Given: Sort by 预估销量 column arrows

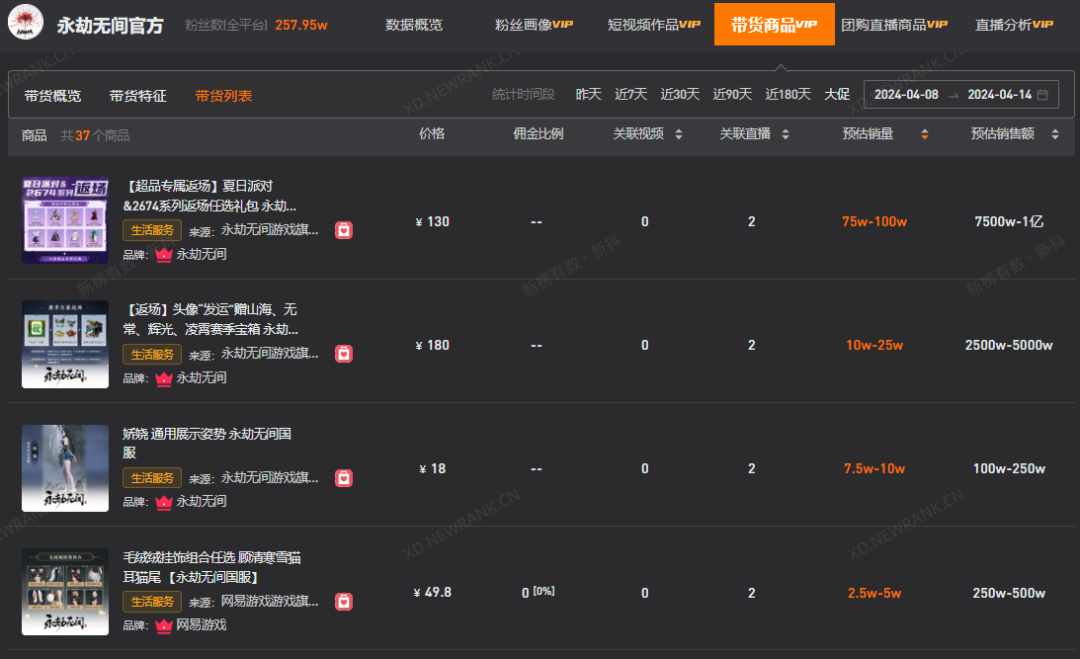Looking at the screenshot, I should [924, 134].
